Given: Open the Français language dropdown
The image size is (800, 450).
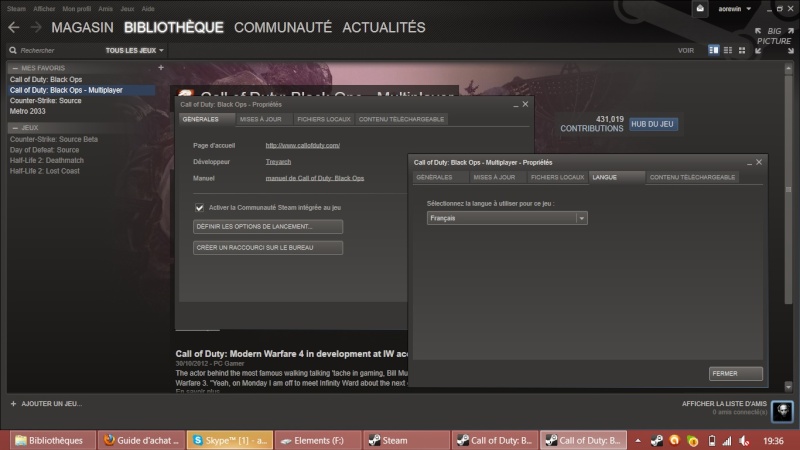Looking at the screenshot, I should 507,218.
